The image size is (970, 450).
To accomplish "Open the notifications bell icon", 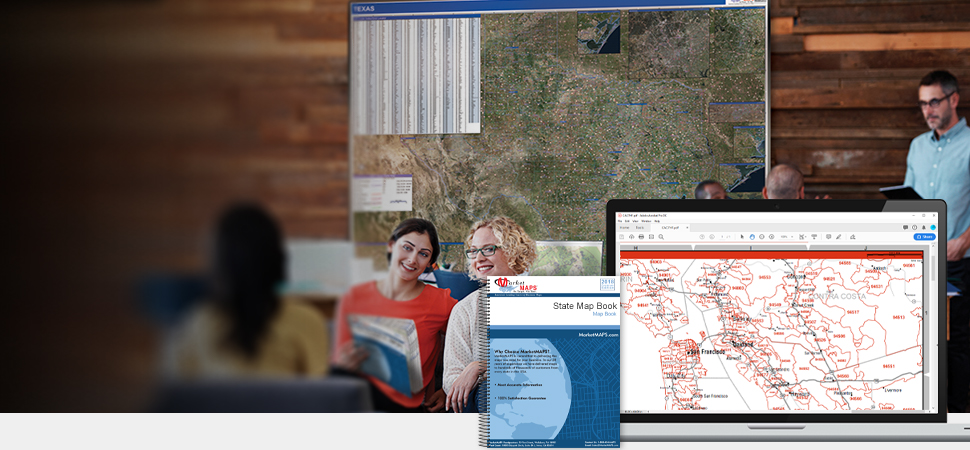I will pos(924,227).
